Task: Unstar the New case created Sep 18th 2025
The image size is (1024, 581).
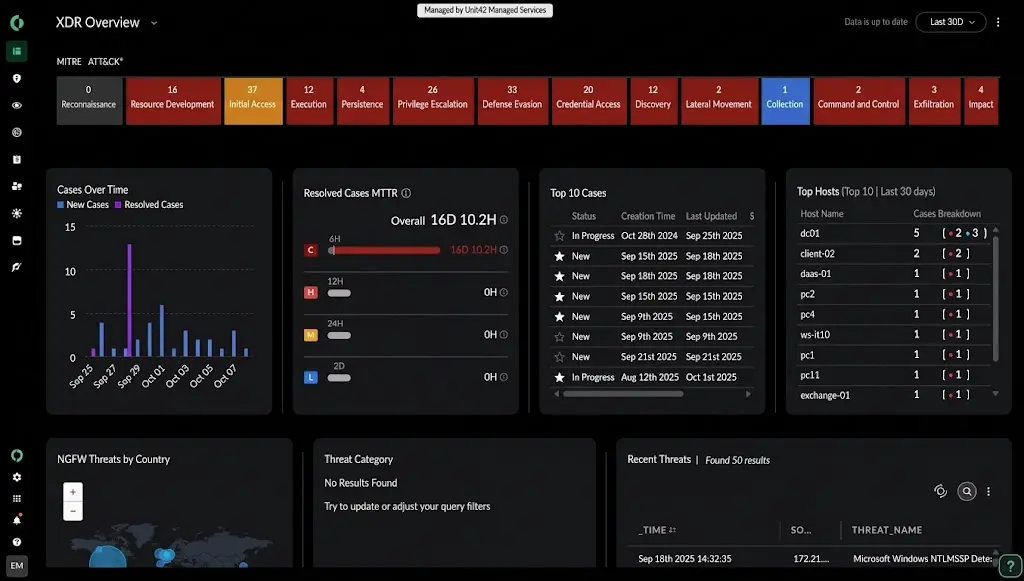Action: point(559,276)
